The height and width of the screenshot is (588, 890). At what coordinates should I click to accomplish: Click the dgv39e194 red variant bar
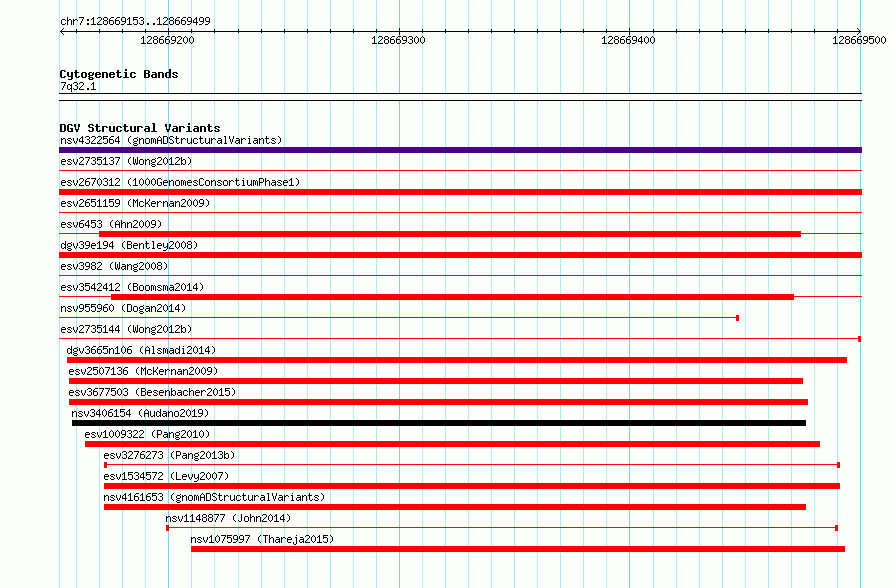(460, 255)
